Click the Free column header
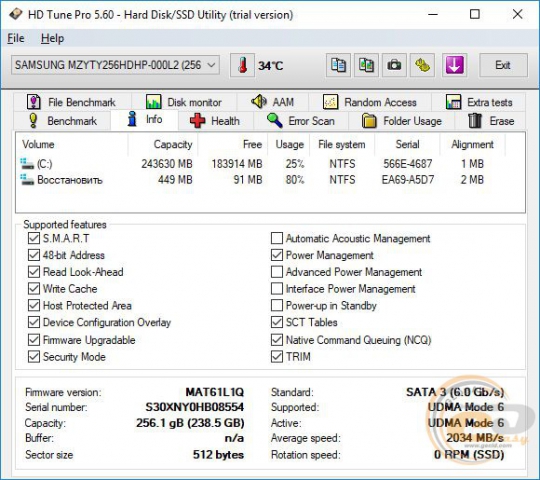This screenshot has height=480, width=540. [x=232, y=144]
